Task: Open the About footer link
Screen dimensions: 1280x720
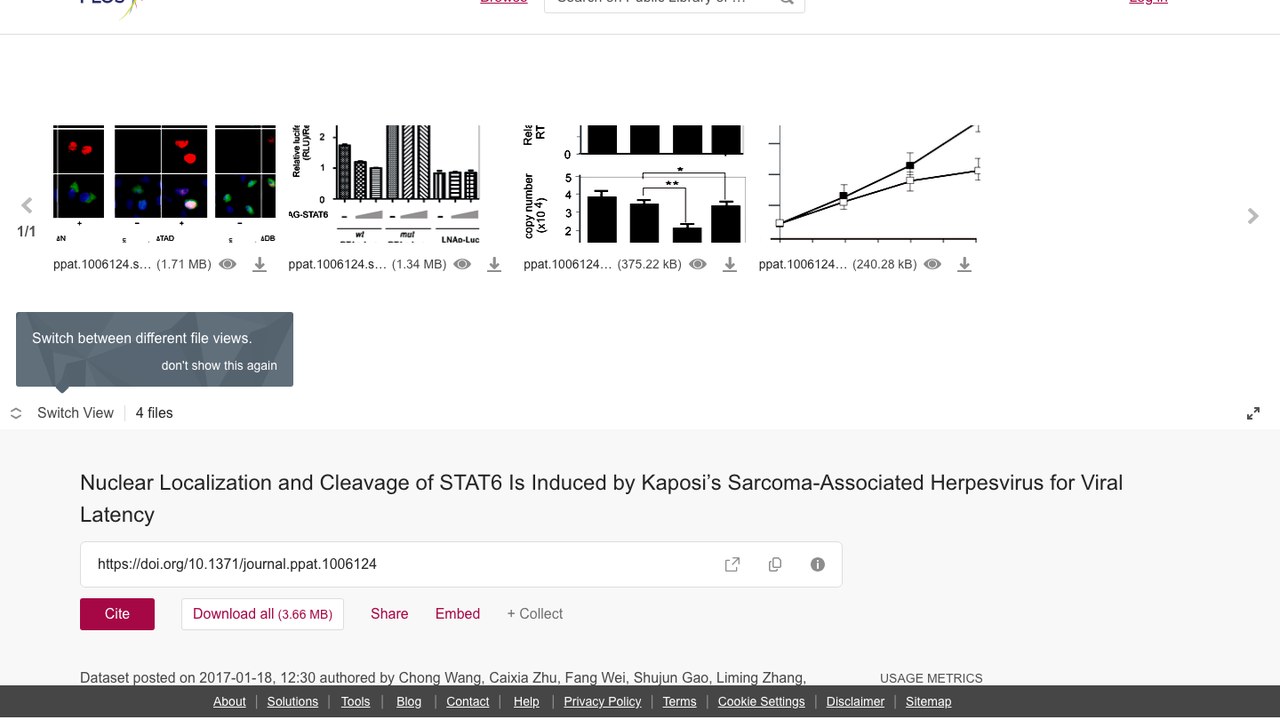Action: (x=229, y=702)
